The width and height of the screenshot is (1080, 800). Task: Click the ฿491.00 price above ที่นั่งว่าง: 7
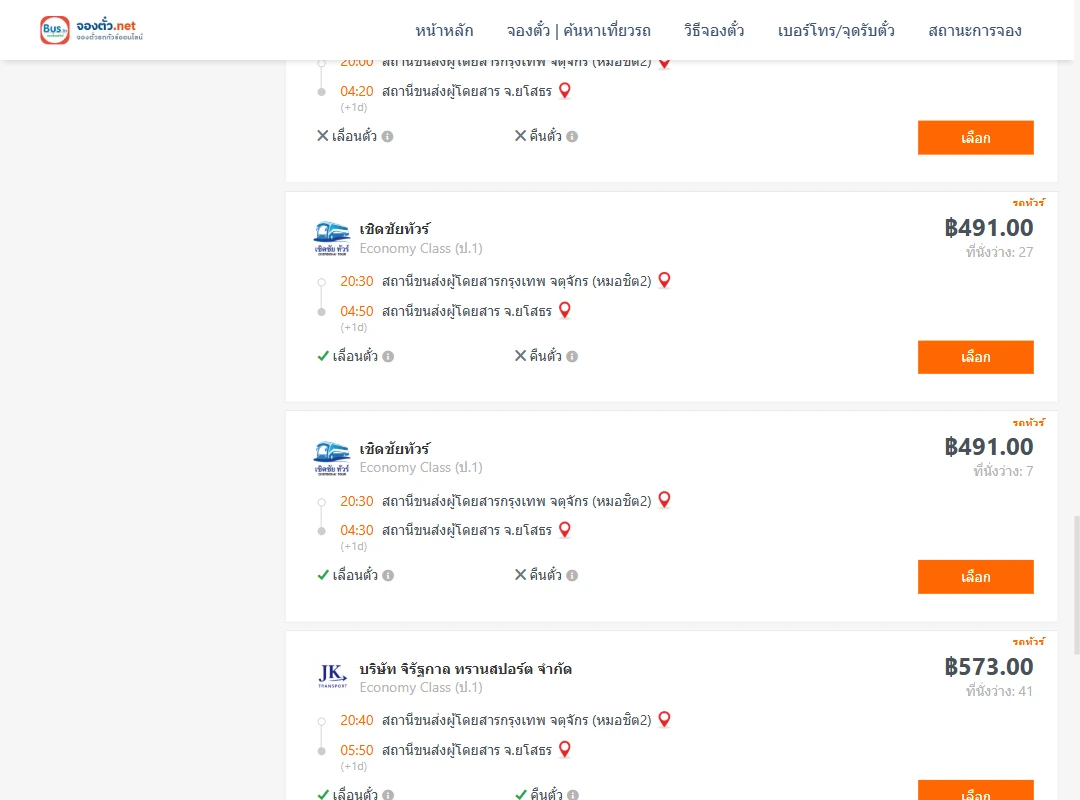[x=988, y=447]
